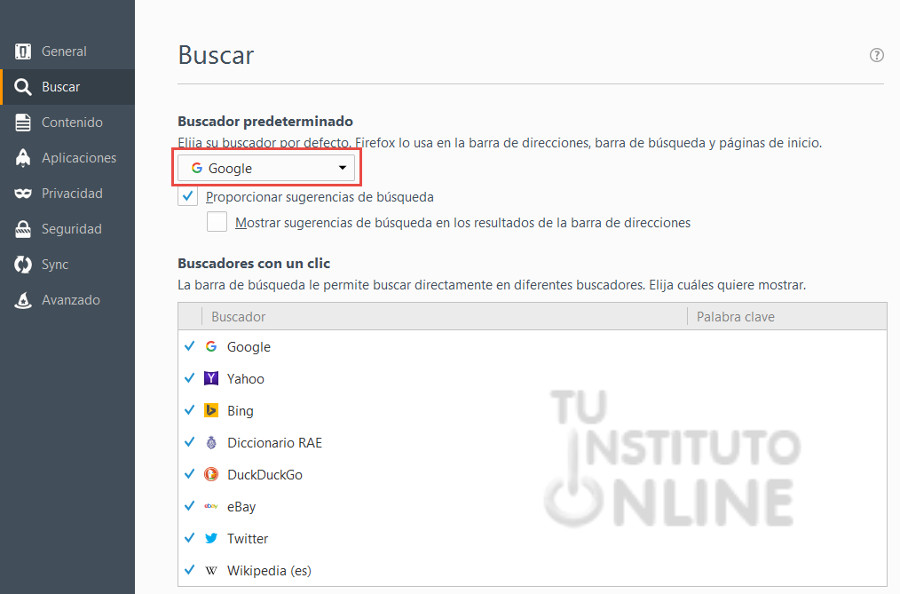Image resolution: width=900 pixels, height=594 pixels.
Task: Open the default search engine Google dropdown
Action: coord(267,168)
